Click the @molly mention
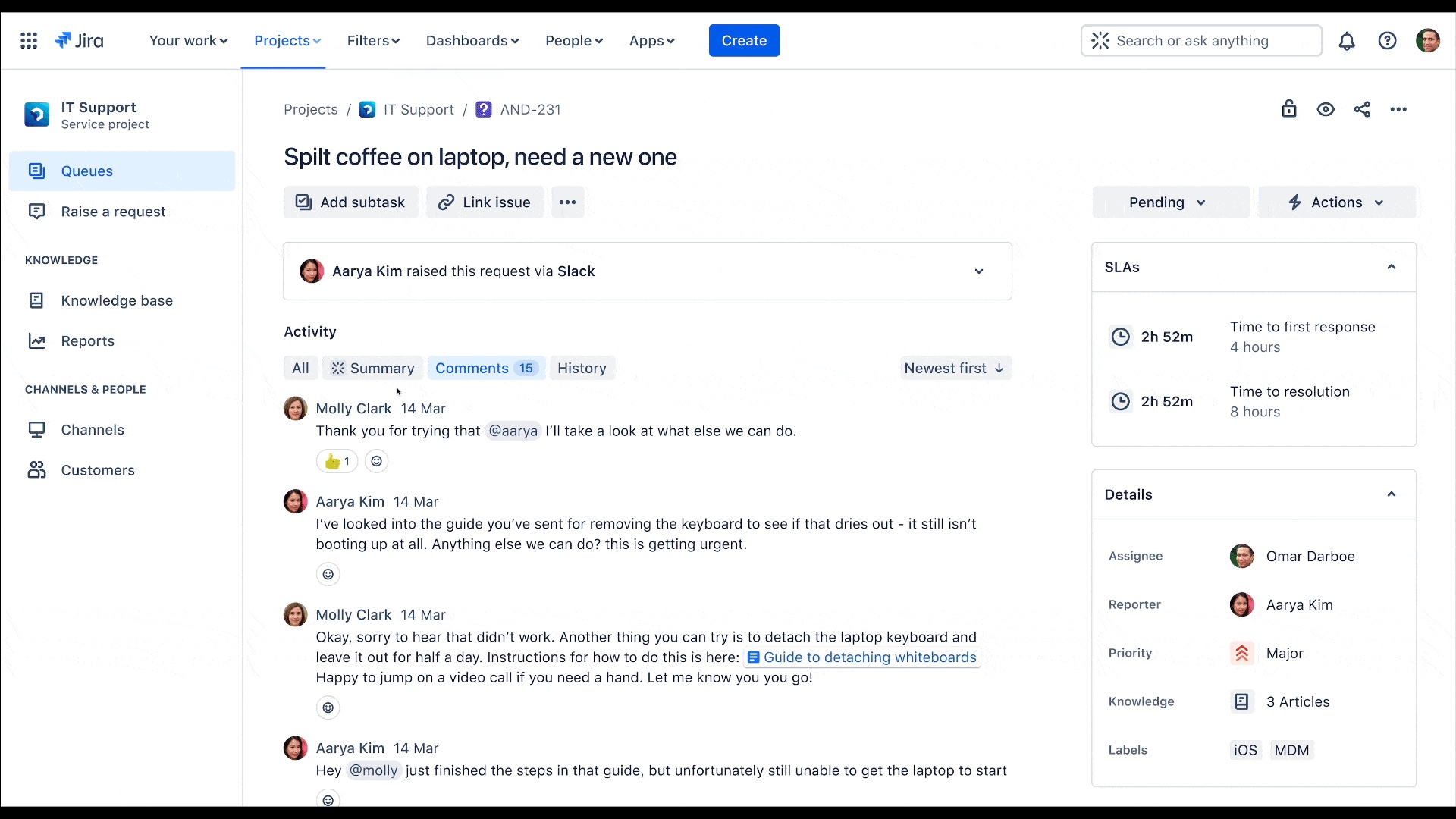This screenshot has height=819, width=1456. [x=373, y=770]
